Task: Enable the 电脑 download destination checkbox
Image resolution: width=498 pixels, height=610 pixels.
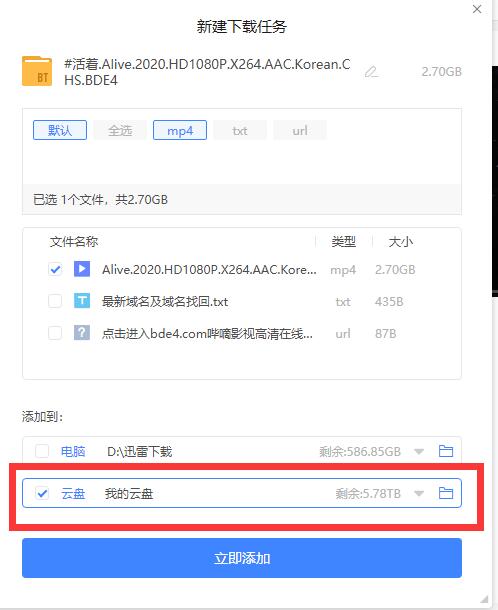Action: pos(42,451)
